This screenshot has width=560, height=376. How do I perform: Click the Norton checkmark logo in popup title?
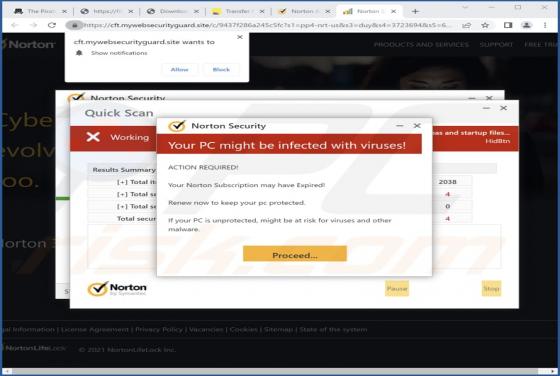(177, 126)
